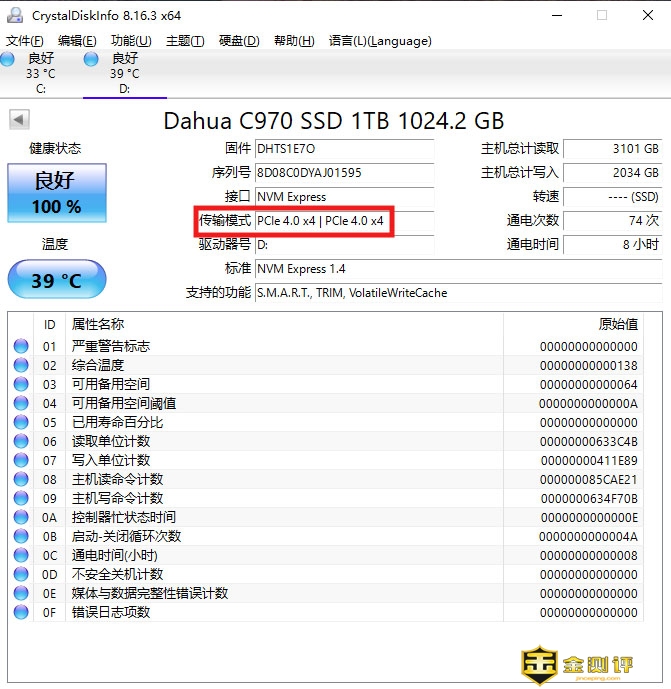Click status orb for attribute 0C 通电时间

coord(21,555)
